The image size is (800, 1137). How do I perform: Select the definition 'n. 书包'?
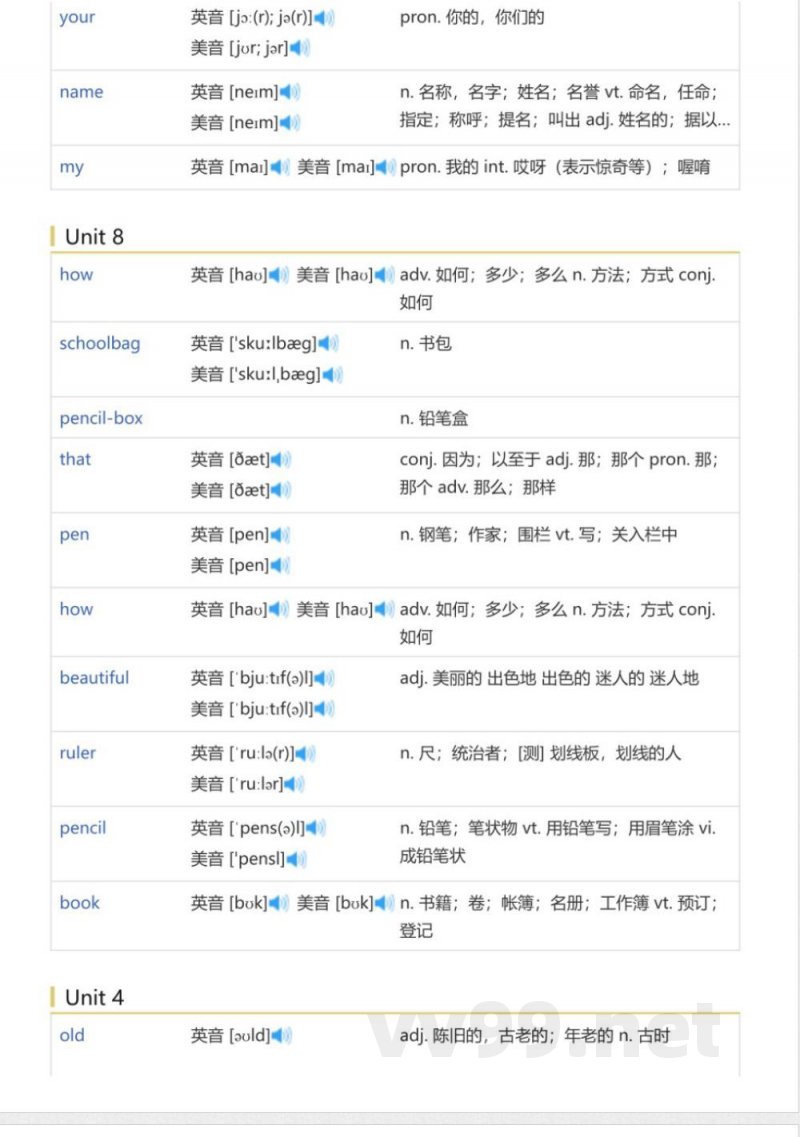tap(426, 344)
